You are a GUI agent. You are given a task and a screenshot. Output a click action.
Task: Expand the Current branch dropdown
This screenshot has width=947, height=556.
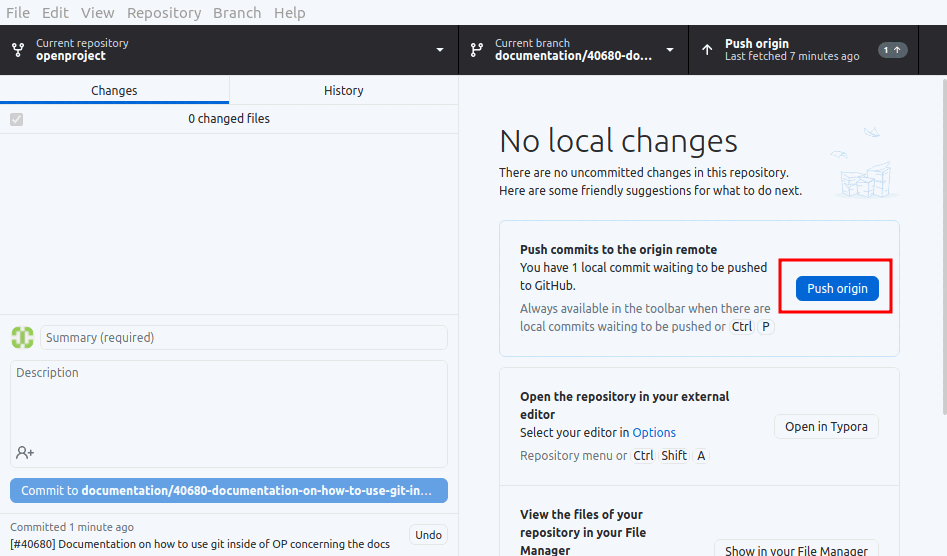(x=670, y=50)
